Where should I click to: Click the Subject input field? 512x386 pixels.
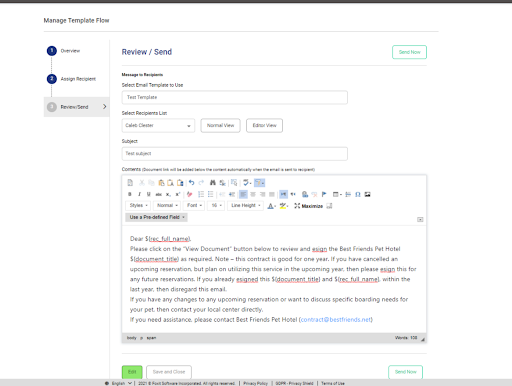coord(235,154)
